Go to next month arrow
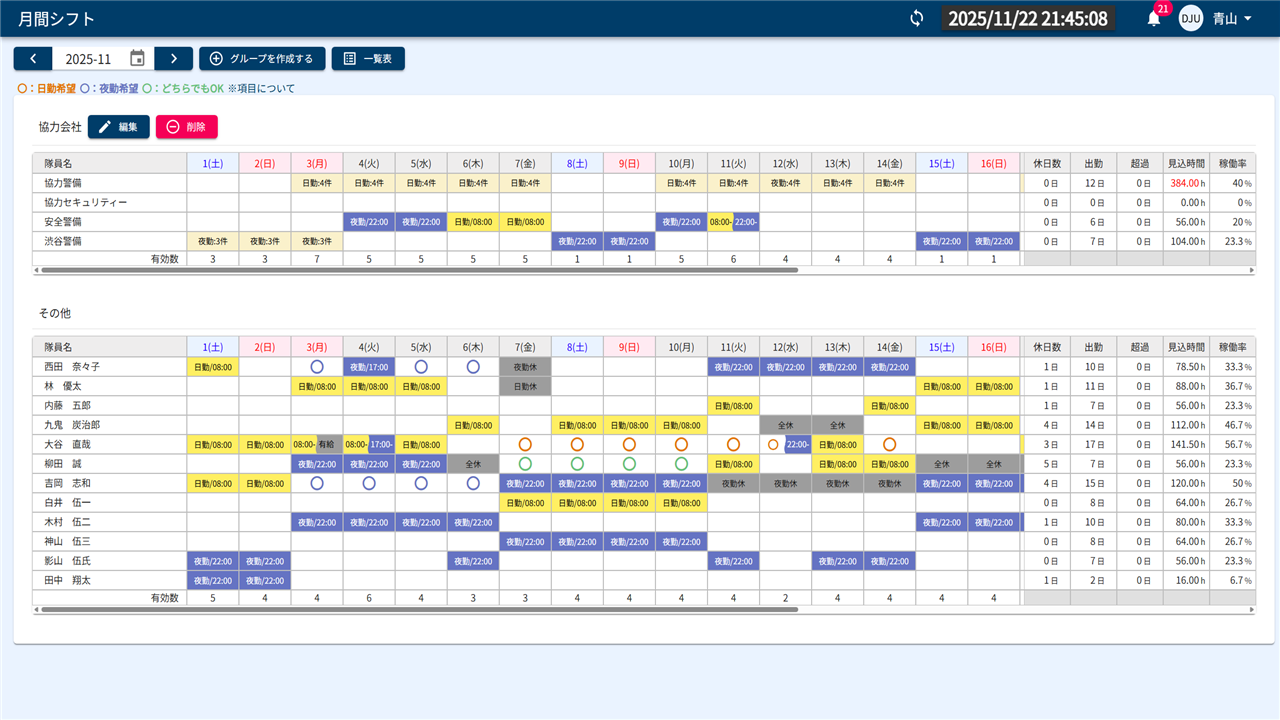Image resolution: width=1280 pixels, height=720 pixels. coord(174,59)
